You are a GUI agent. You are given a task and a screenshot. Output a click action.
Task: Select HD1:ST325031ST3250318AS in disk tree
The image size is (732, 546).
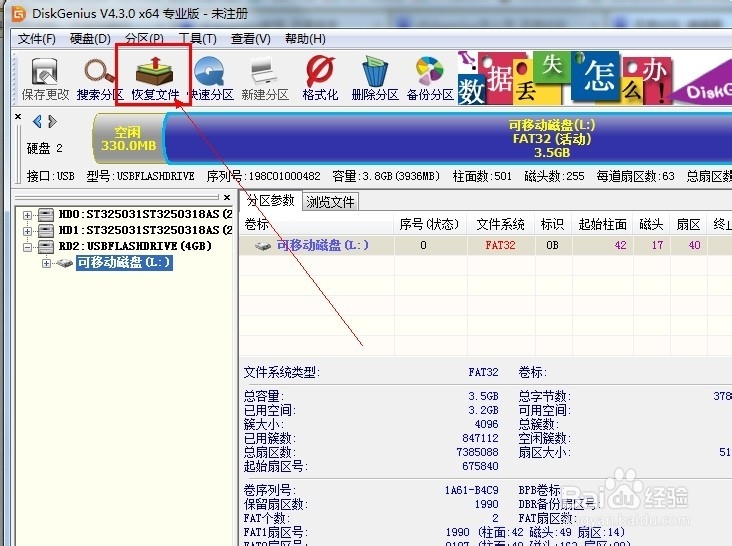coord(146,230)
